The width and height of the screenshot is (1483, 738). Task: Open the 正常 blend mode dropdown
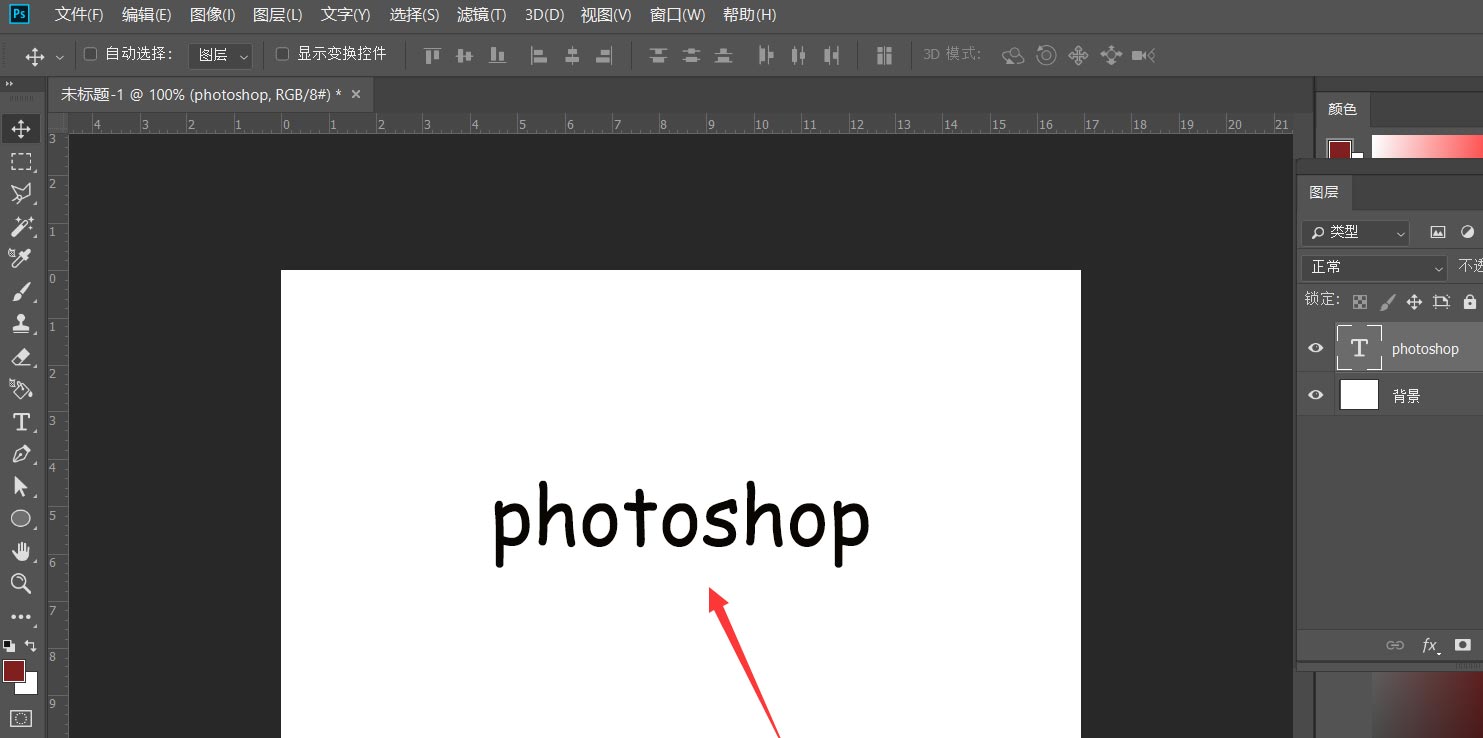tap(1374, 267)
